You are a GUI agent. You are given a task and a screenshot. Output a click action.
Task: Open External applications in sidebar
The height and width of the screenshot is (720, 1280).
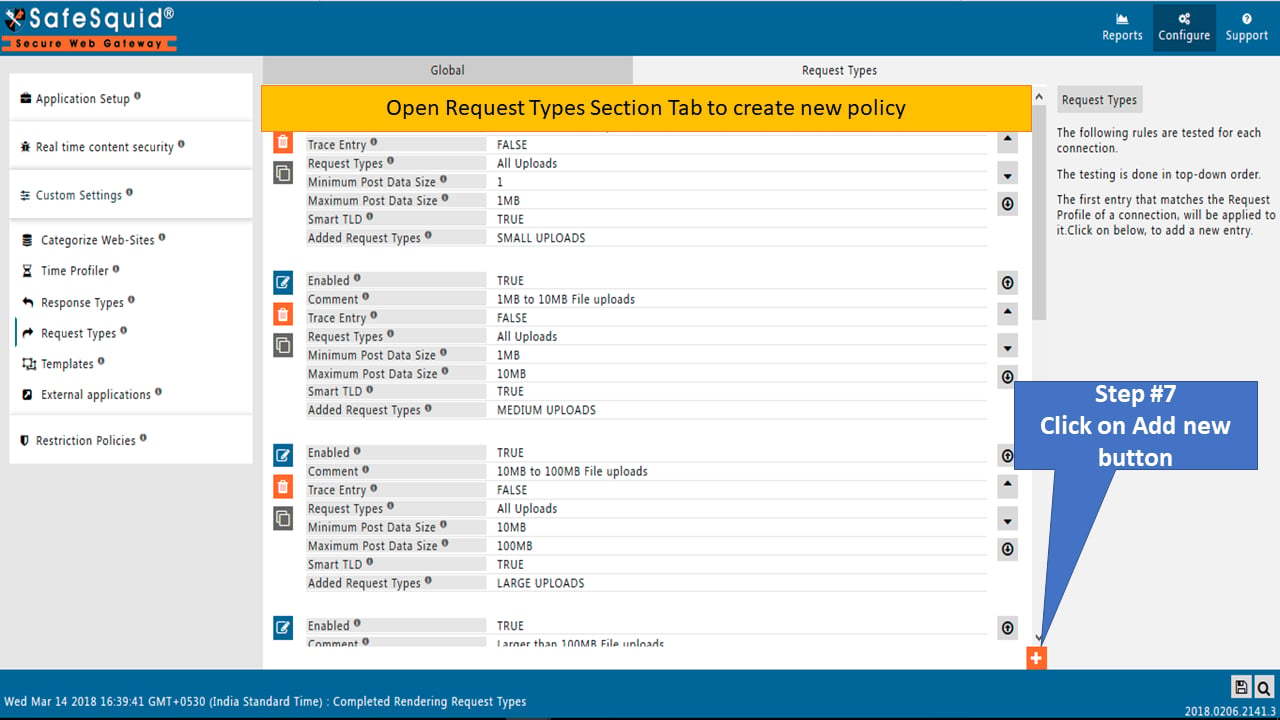96,394
